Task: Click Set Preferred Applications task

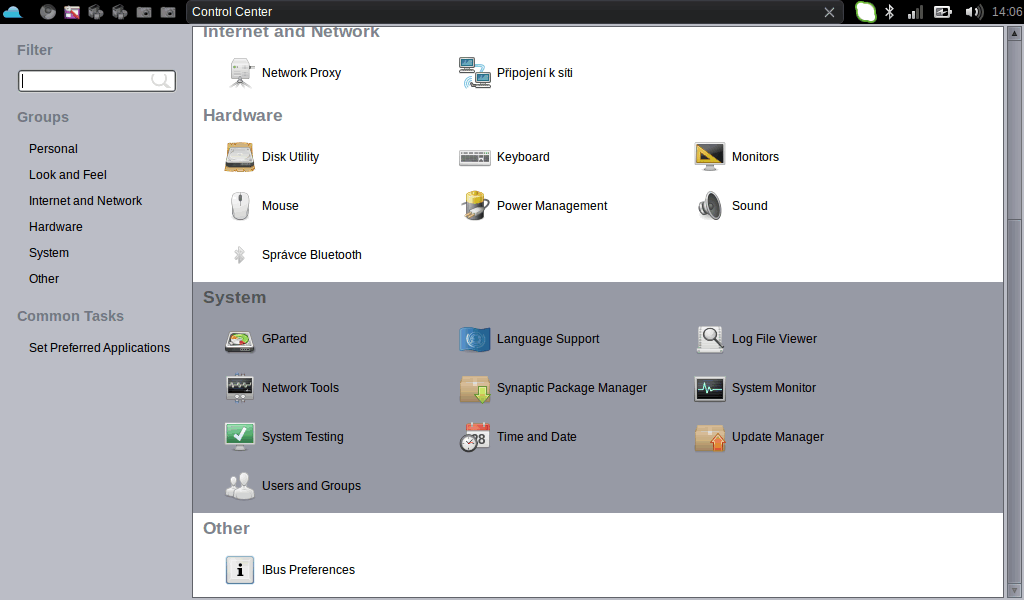Action: pyautogui.click(x=99, y=348)
